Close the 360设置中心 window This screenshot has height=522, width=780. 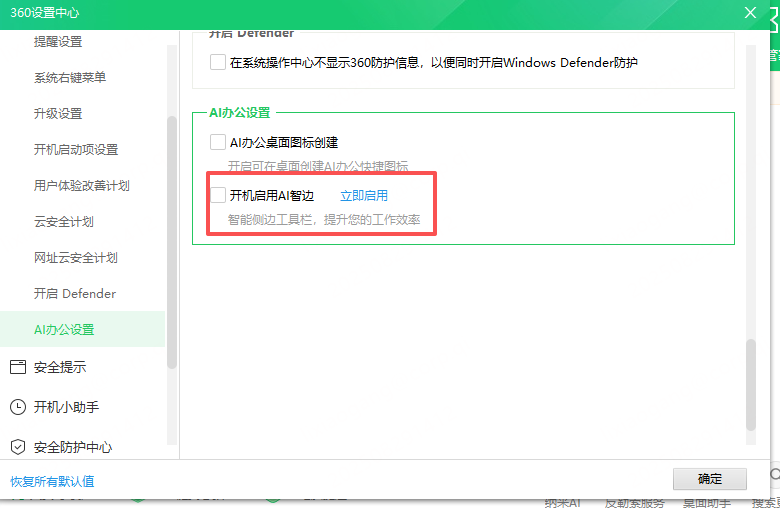click(750, 13)
